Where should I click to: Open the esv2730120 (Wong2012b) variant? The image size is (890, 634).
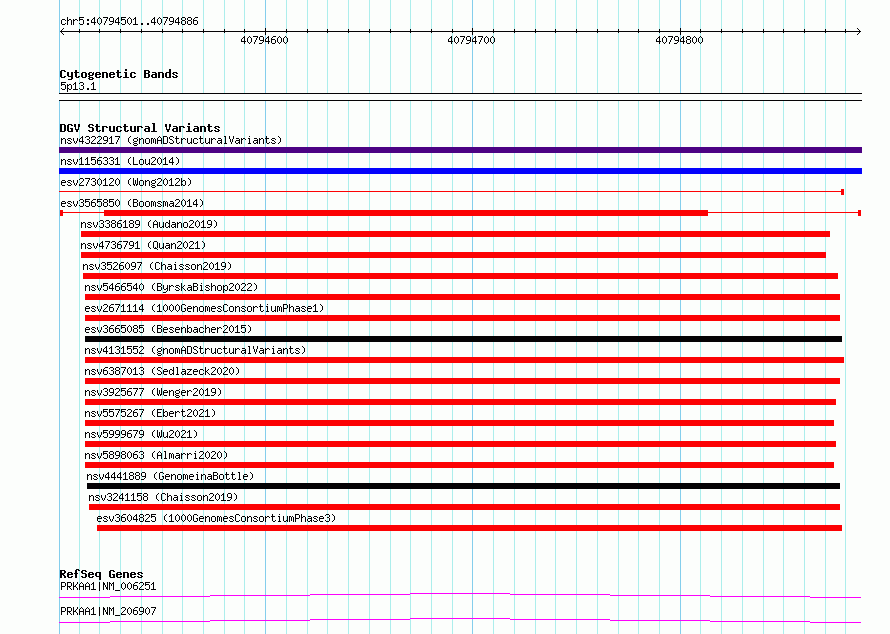[126, 182]
